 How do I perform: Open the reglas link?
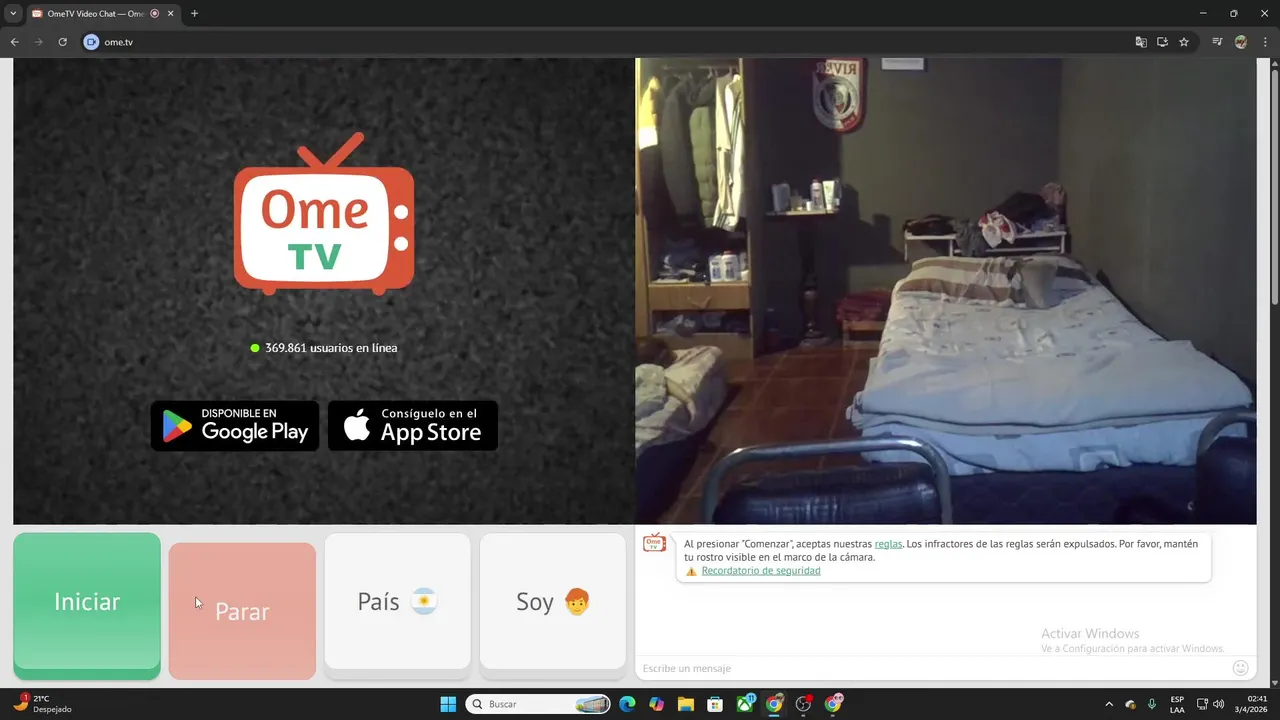tap(888, 544)
